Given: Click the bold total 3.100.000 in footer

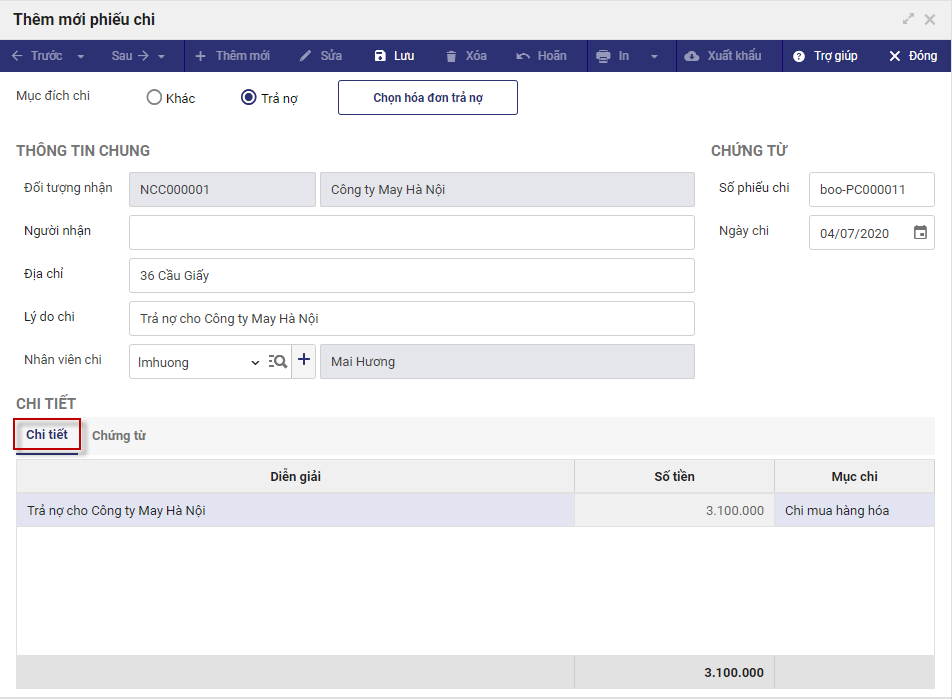Looking at the screenshot, I should click(734, 673).
